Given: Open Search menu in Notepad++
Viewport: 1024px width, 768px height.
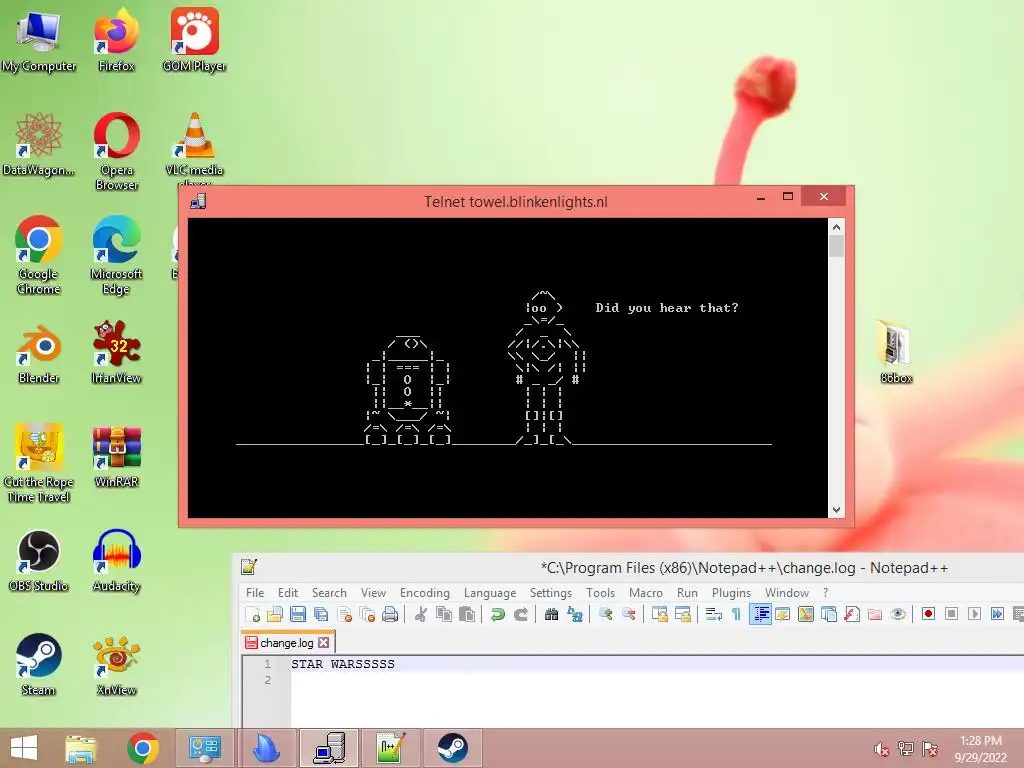Looking at the screenshot, I should [x=329, y=592].
